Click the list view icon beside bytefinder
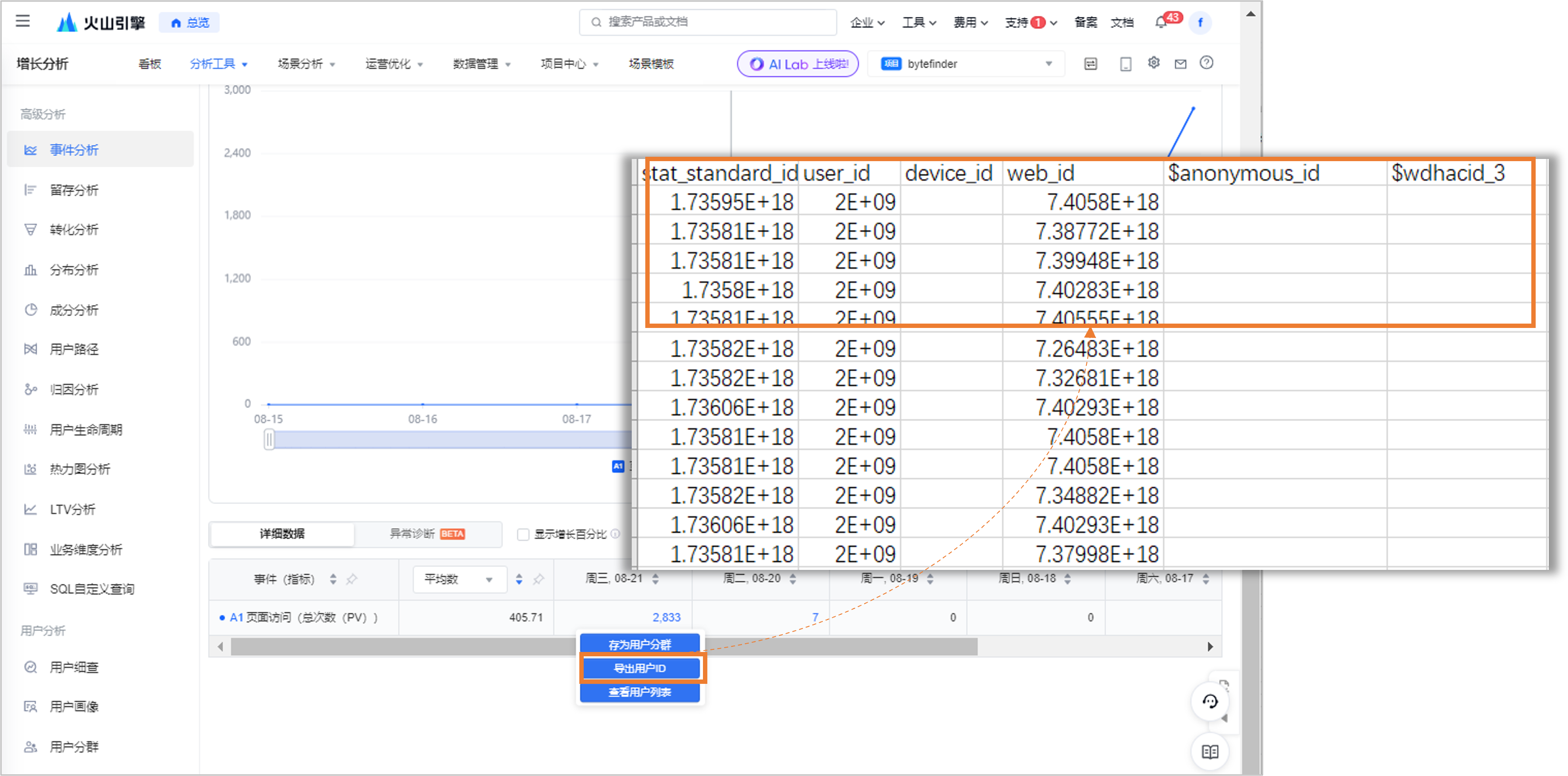 (1090, 64)
